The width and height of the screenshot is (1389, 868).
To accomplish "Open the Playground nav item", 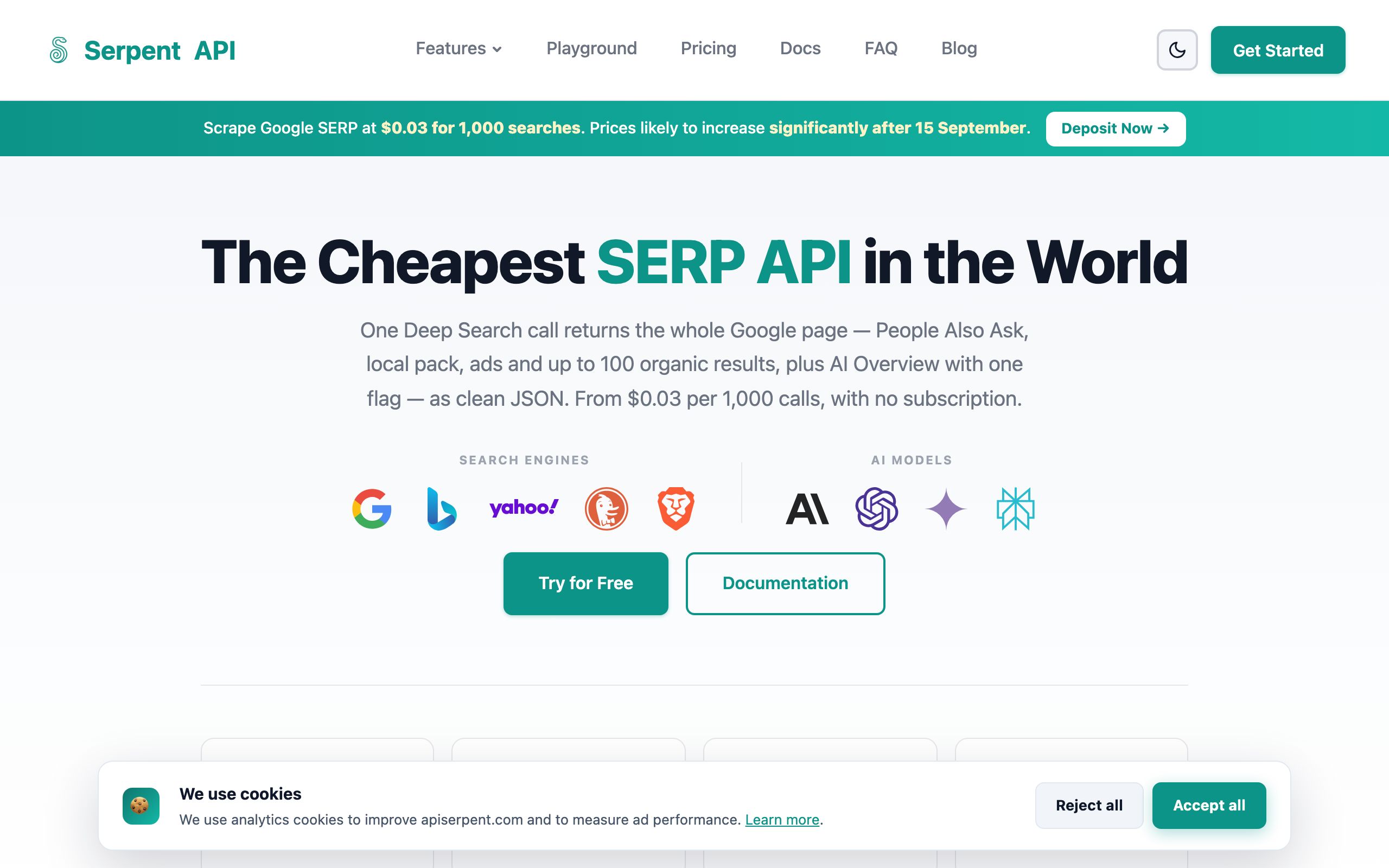I will 591,49.
